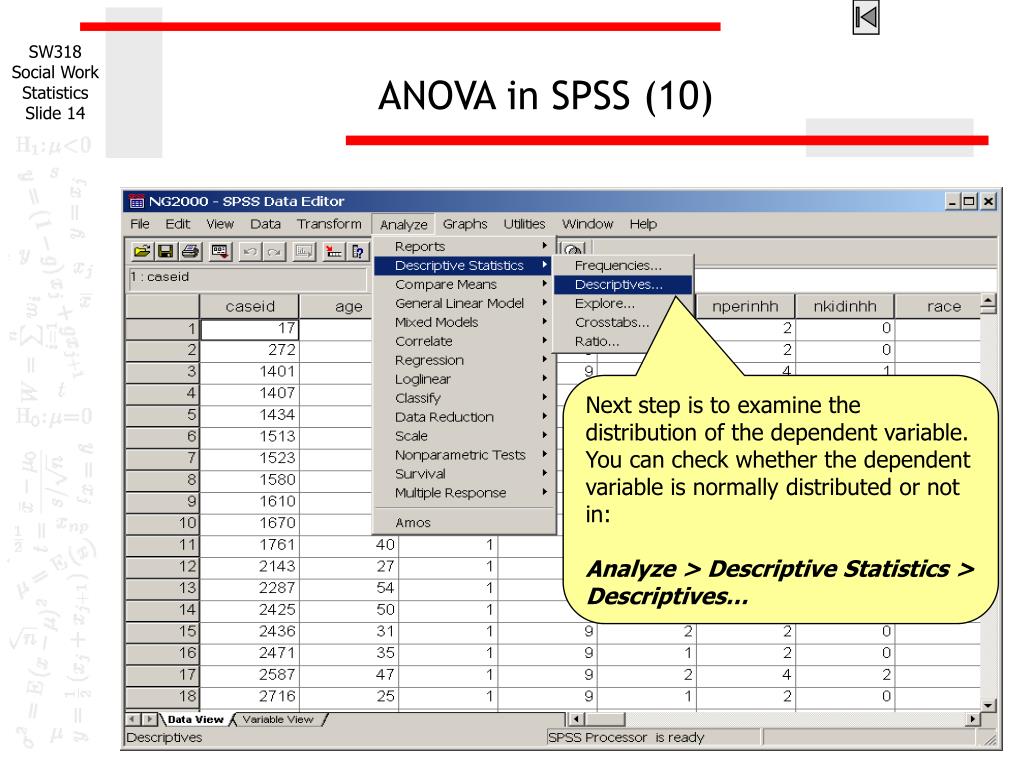Click the age cell containing 54
The image size is (1024, 768).
tap(349, 588)
